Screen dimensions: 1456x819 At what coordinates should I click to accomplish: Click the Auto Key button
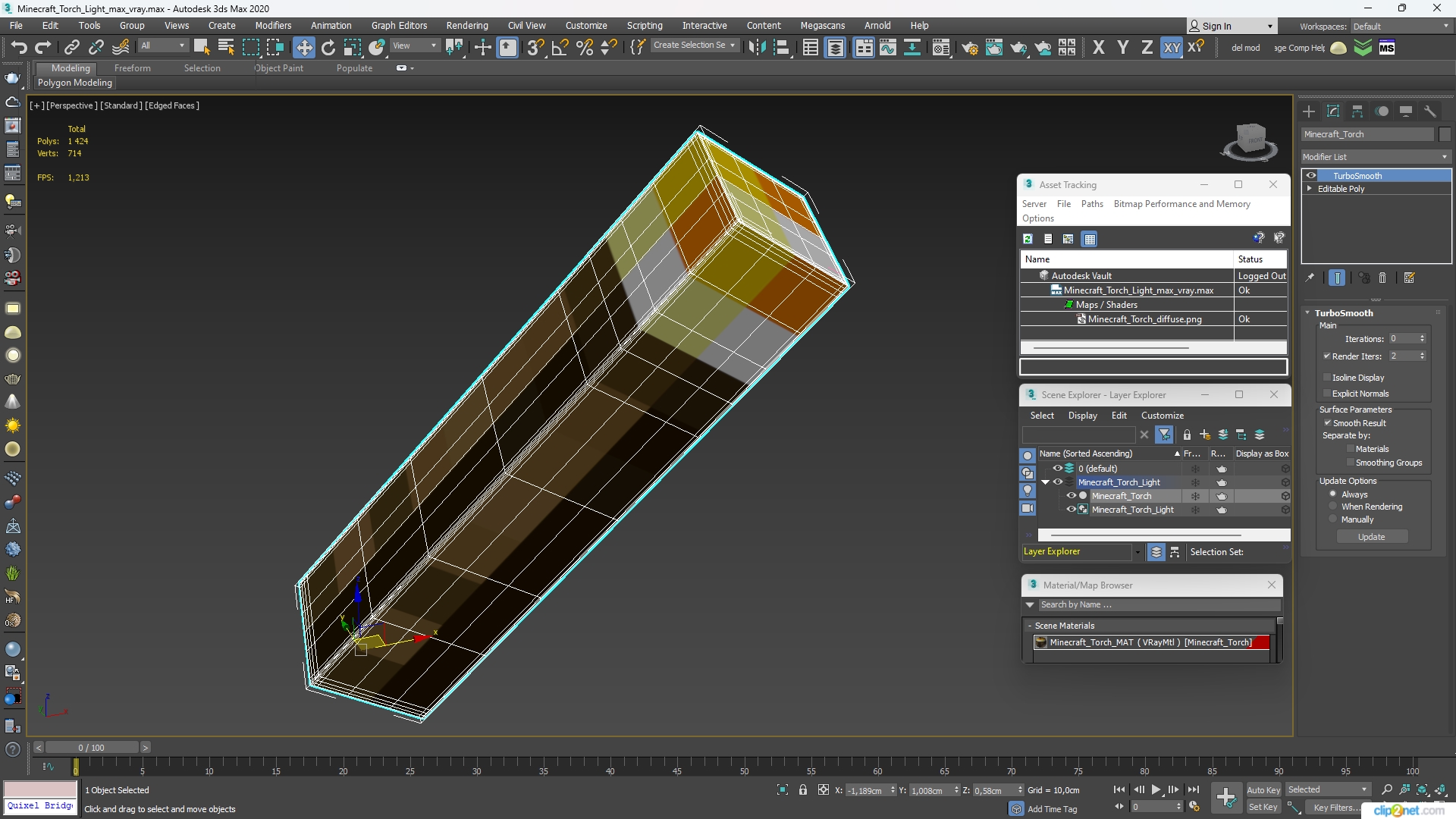pos(1263,790)
